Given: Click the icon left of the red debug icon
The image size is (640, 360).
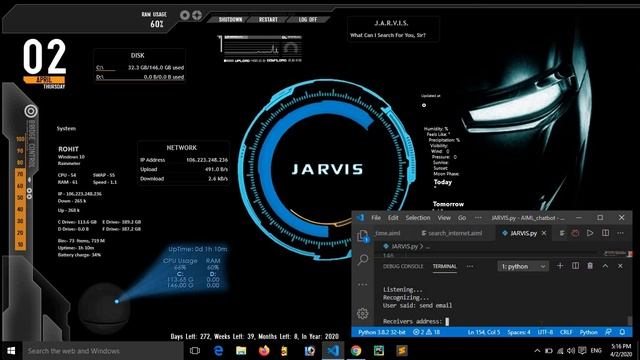Looking at the screenshot, I should click(x=562, y=233).
